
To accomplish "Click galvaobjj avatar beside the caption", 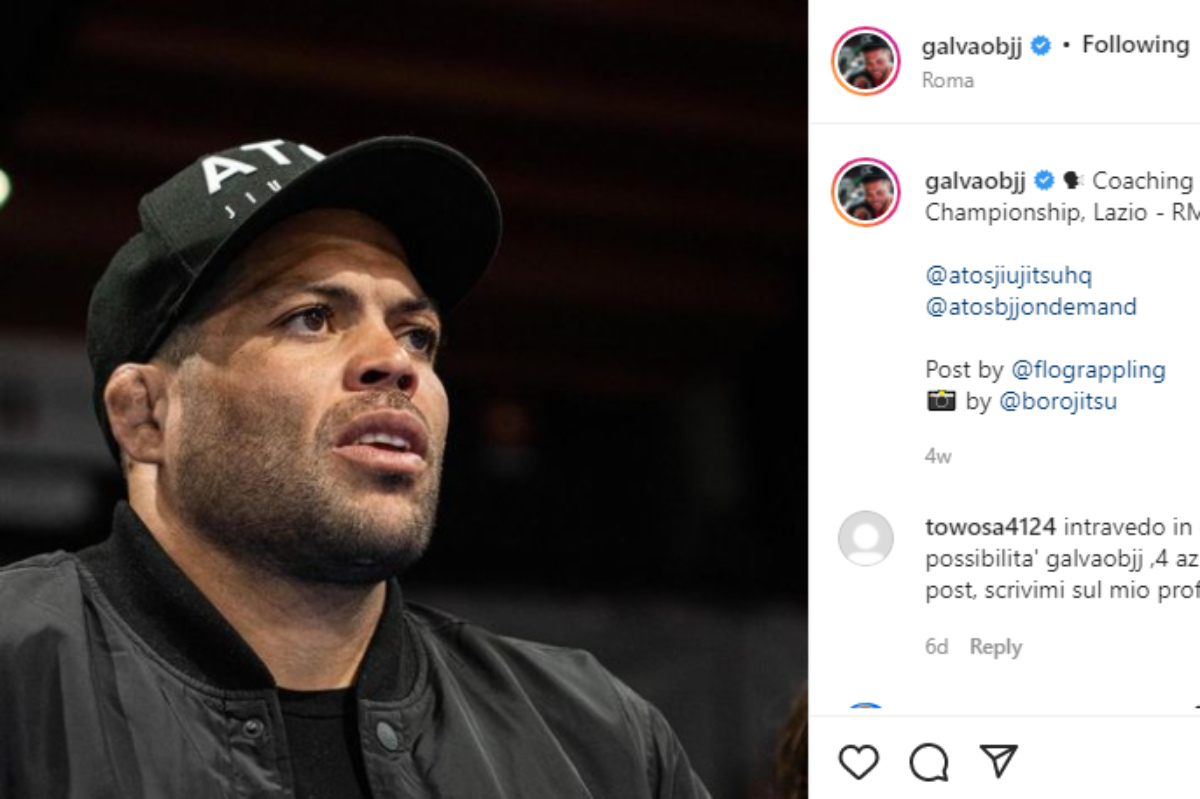I will [x=866, y=192].
